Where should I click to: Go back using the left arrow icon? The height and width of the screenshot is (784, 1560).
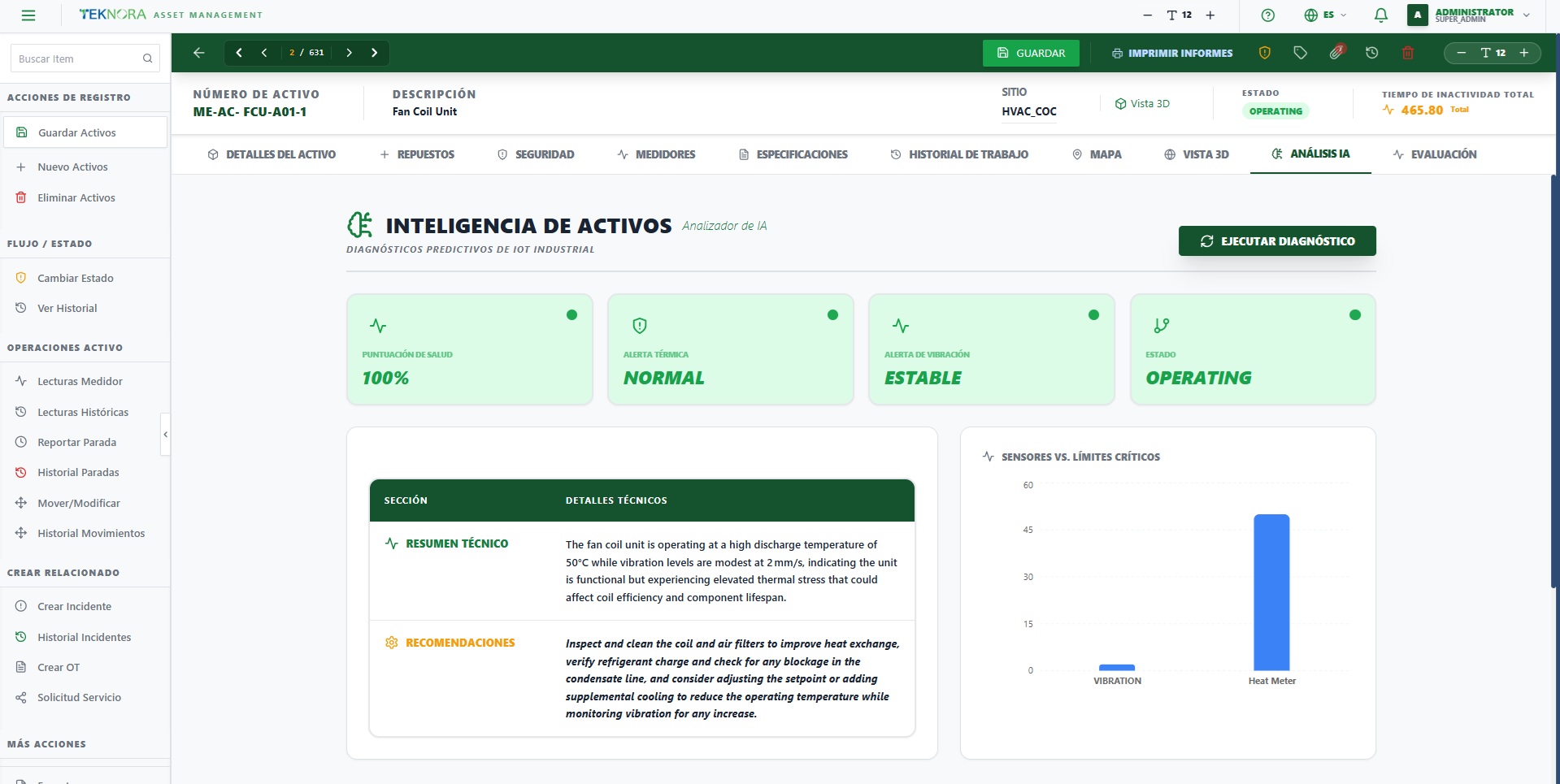click(x=199, y=53)
